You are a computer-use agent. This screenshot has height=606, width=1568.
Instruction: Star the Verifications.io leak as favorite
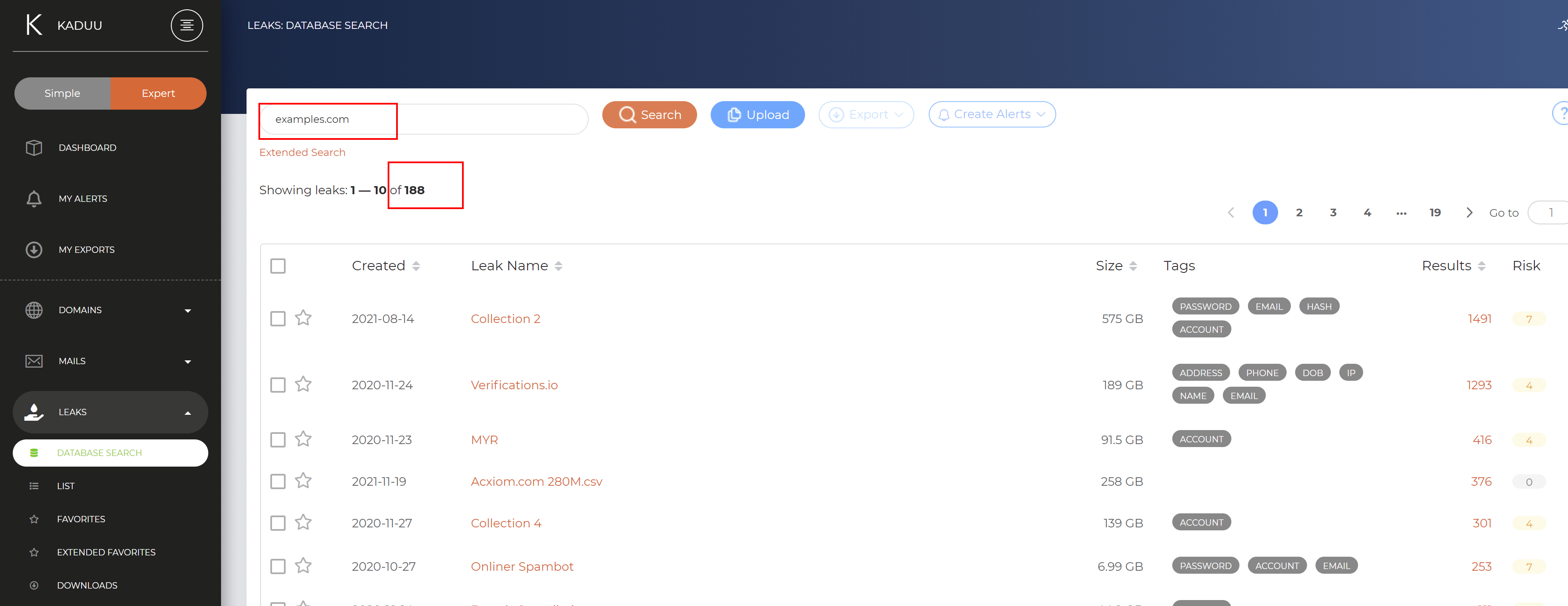303,384
